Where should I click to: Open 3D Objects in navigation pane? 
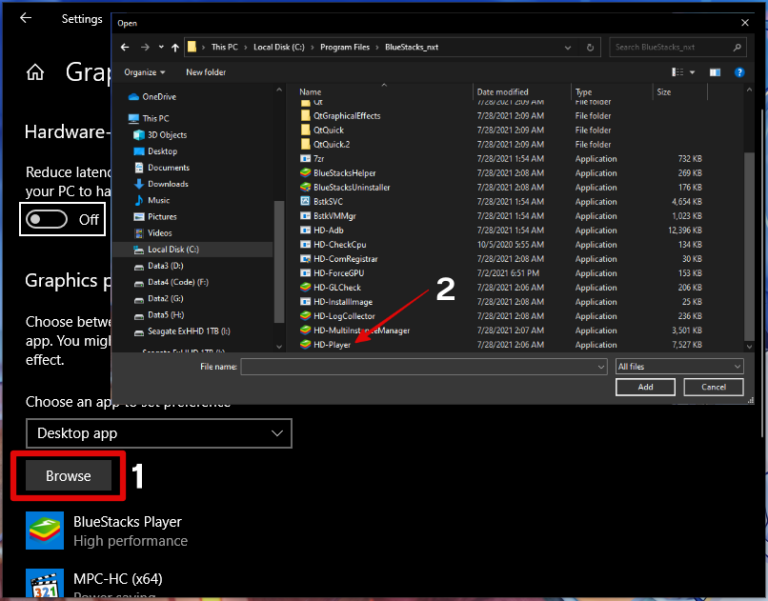point(160,135)
